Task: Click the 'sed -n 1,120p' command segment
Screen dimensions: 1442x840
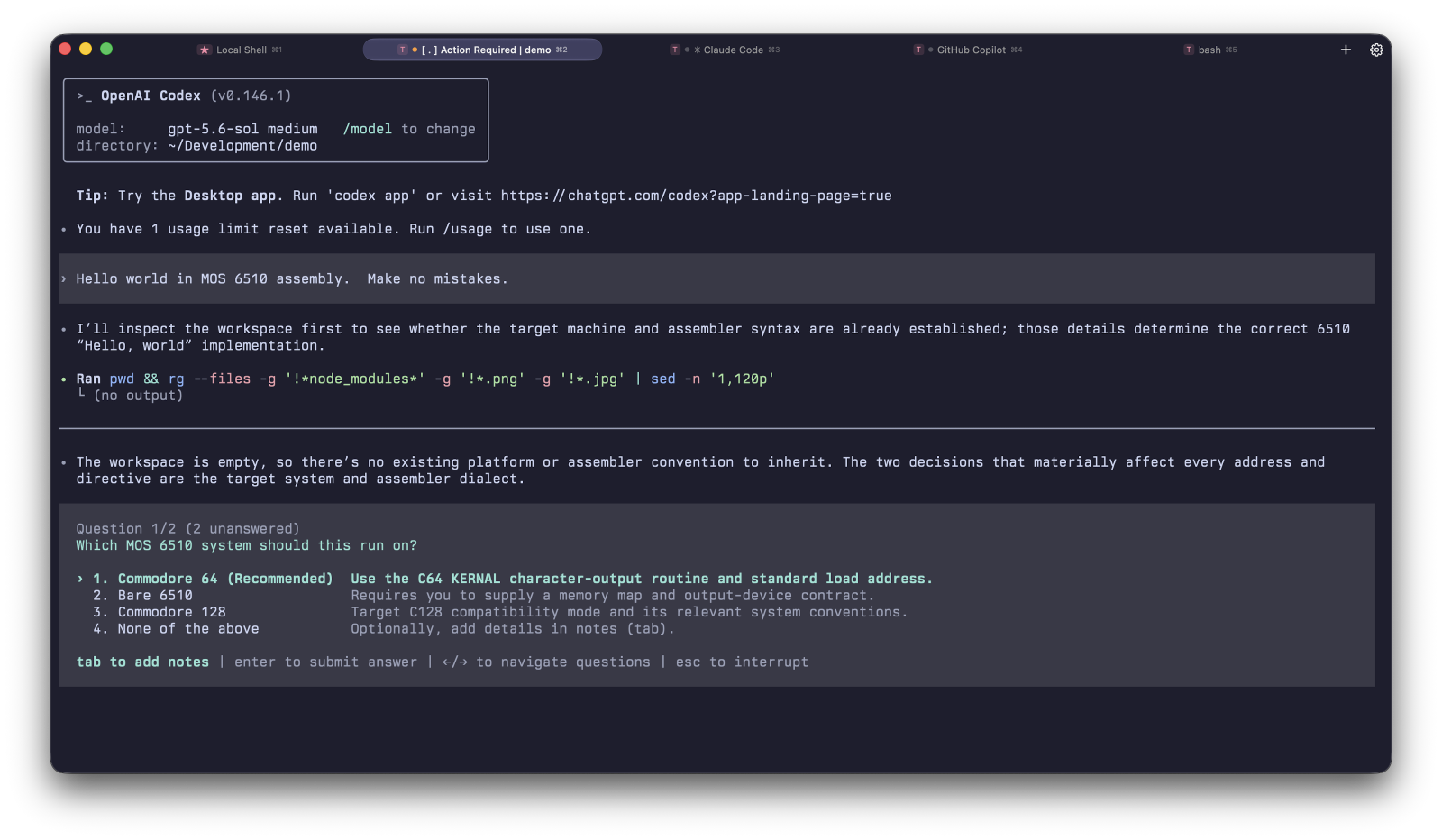Action: (713, 379)
